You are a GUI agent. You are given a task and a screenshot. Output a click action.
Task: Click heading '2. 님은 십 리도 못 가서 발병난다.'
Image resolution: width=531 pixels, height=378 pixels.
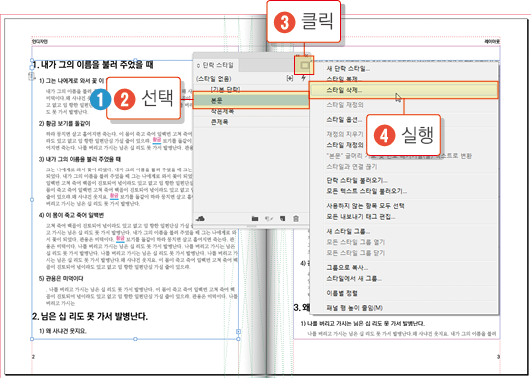(90, 316)
